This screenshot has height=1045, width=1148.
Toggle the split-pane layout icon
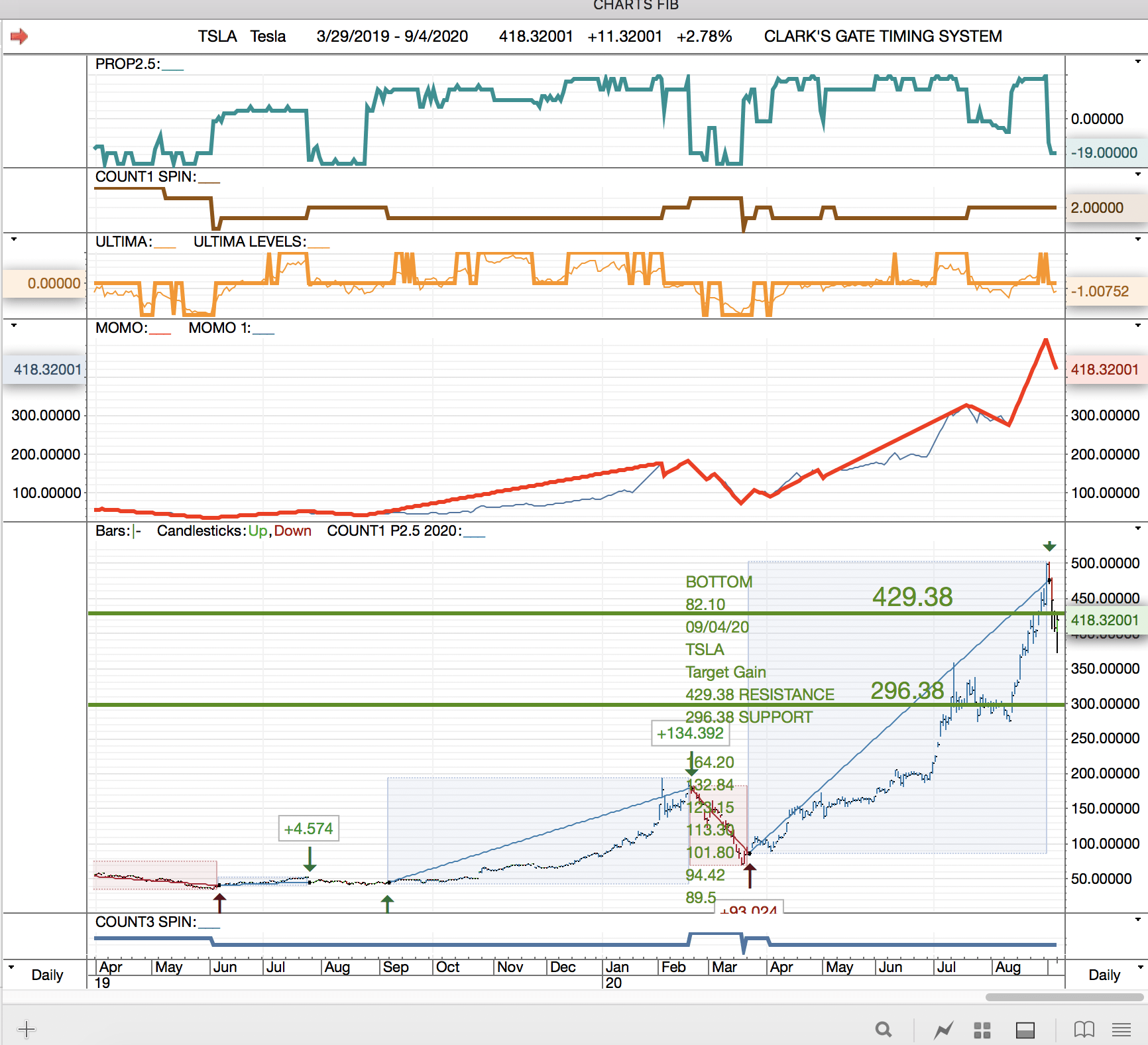[1025, 1030]
